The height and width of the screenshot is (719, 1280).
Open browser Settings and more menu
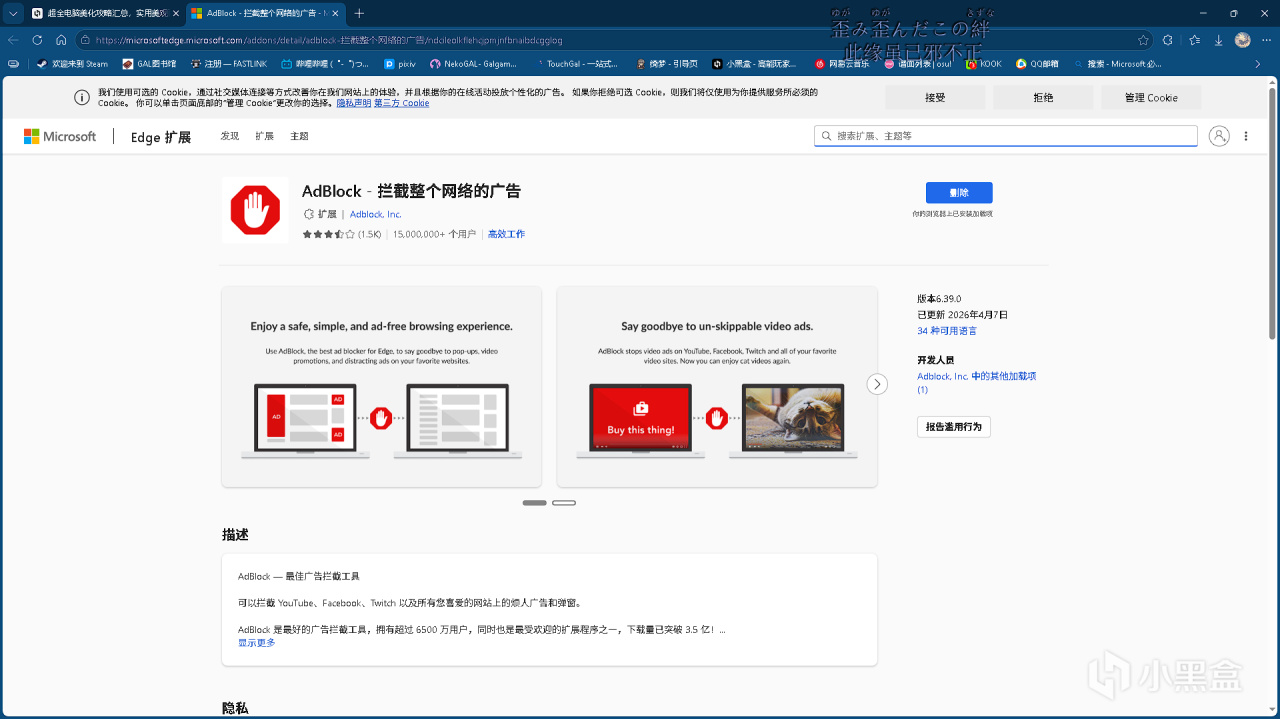point(1266,40)
